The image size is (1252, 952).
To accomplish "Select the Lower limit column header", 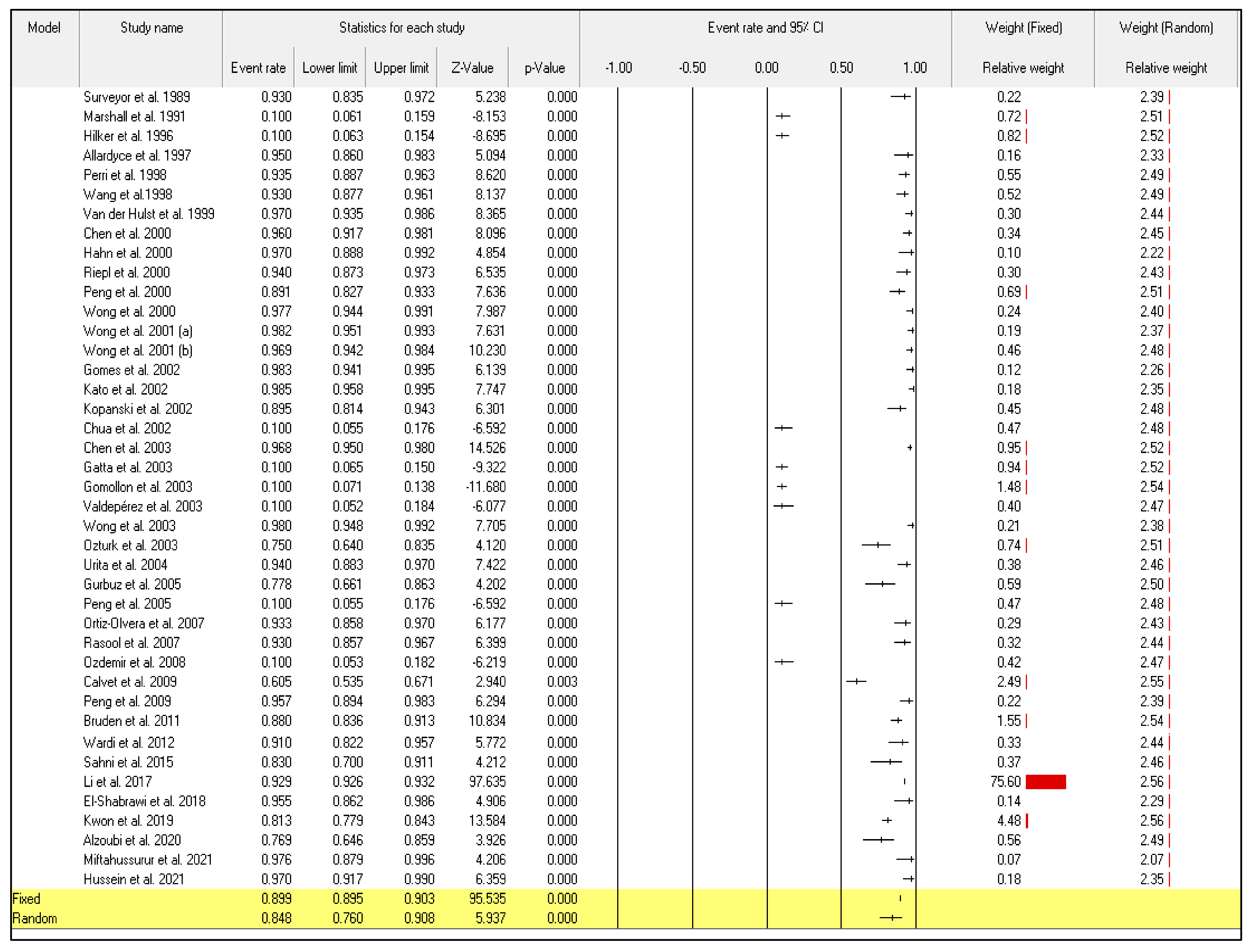I will 329,68.
